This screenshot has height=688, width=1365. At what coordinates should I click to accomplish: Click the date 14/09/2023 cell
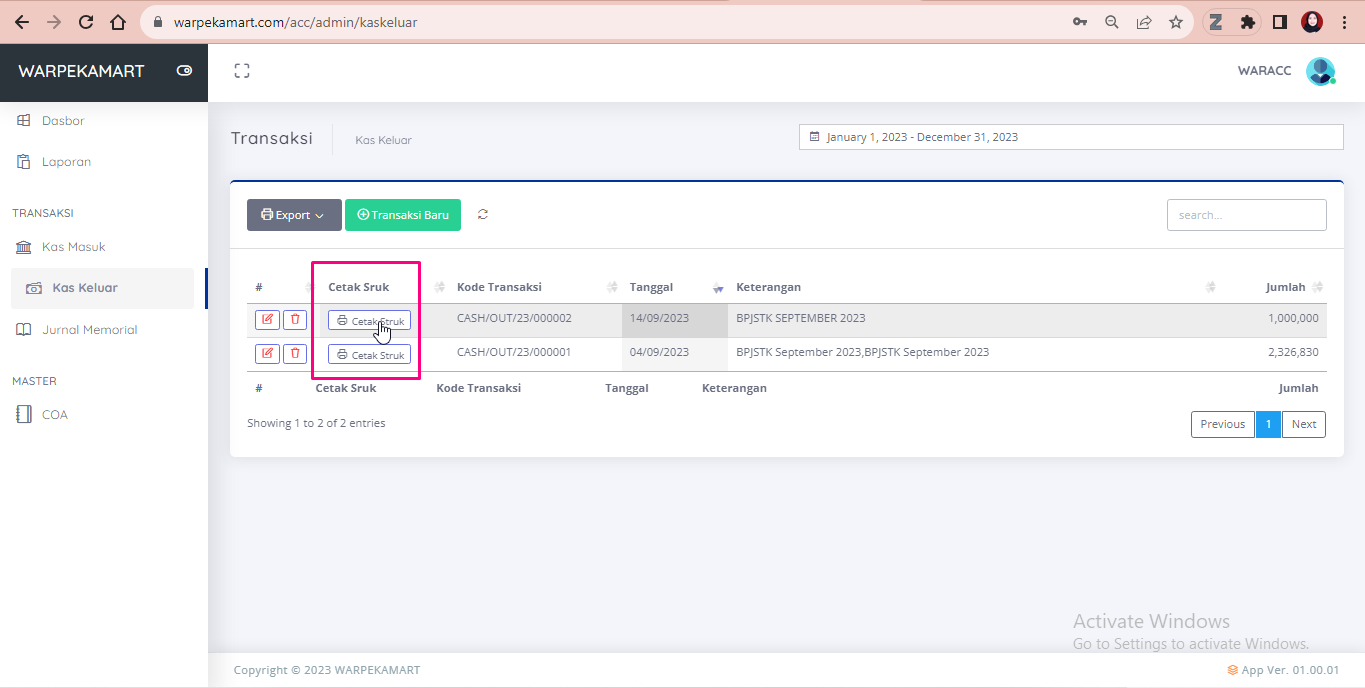point(675,320)
